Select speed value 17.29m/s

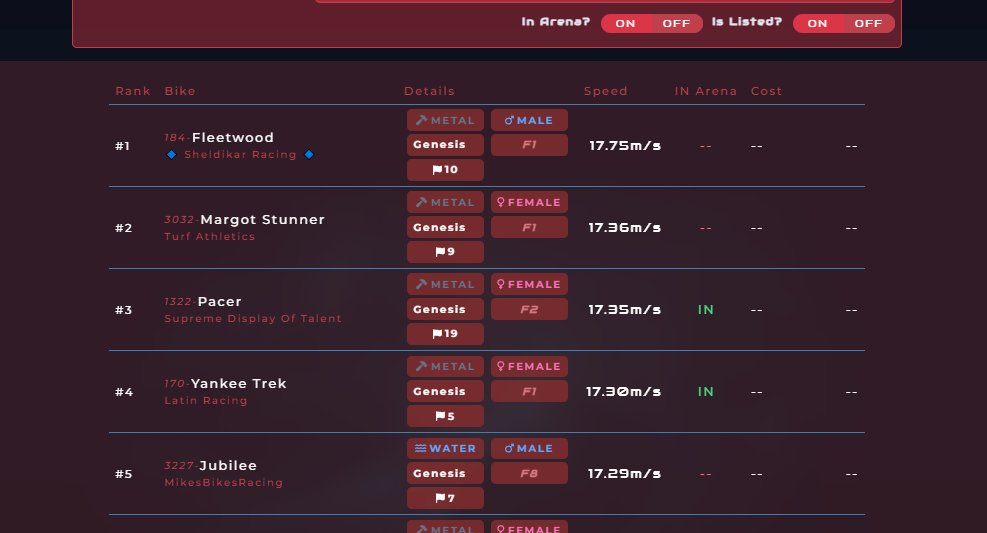coord(624,473)
